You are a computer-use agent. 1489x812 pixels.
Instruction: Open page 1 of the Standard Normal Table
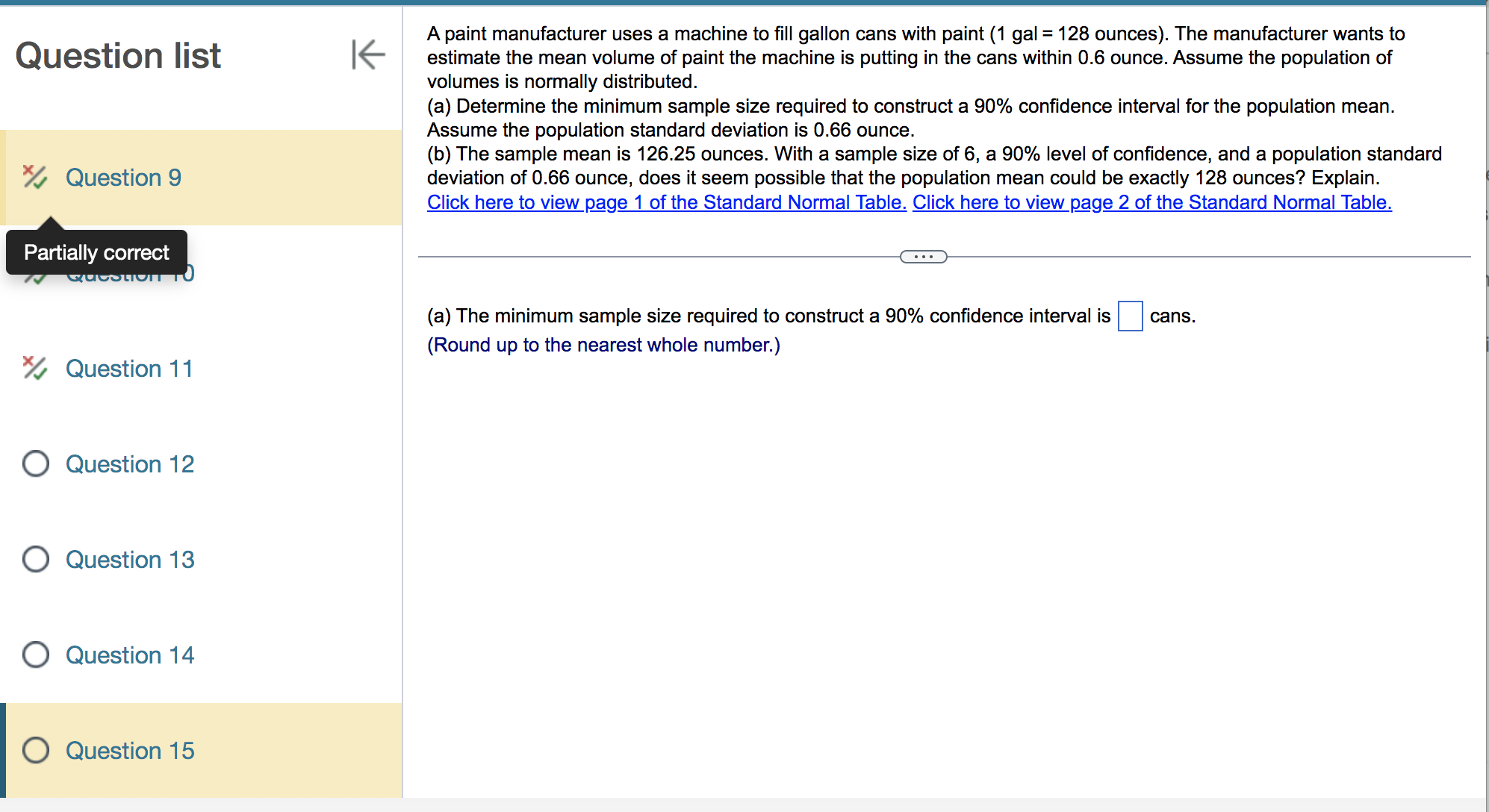(x=665, y=202)
